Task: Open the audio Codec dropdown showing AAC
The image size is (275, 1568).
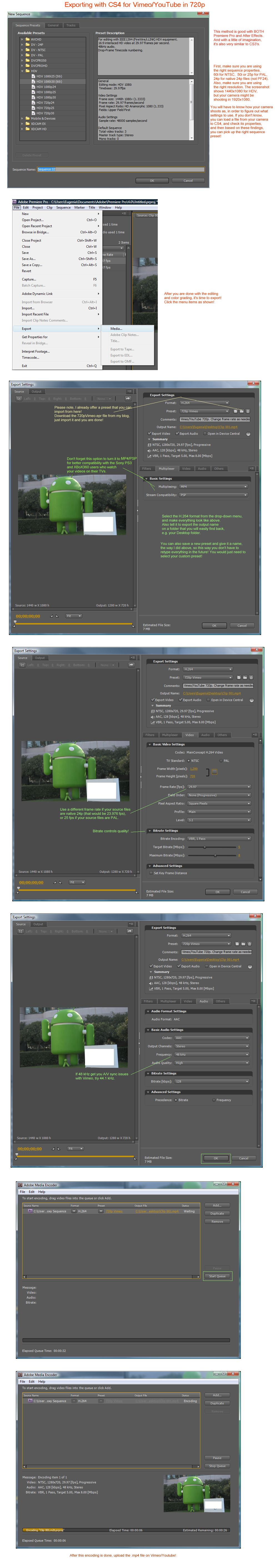Action: coord(212,1038)
